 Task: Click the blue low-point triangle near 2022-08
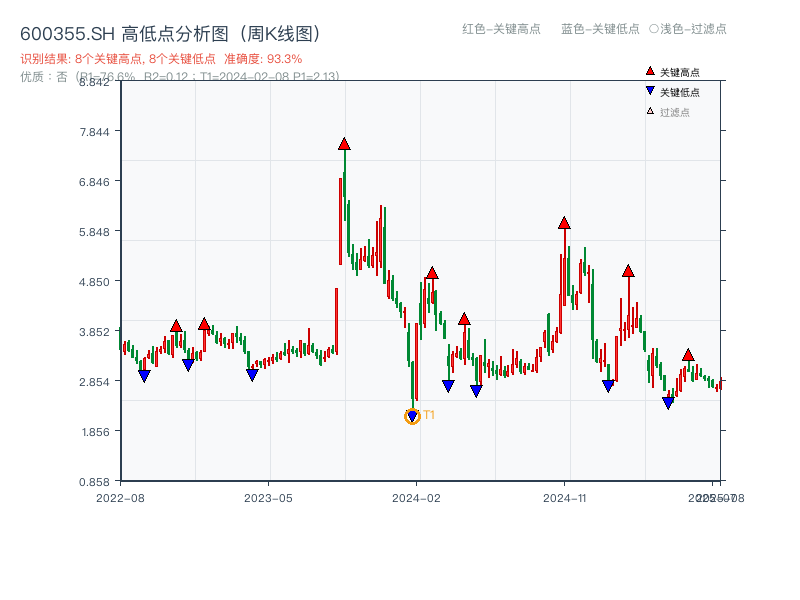(x=146, y=376)
